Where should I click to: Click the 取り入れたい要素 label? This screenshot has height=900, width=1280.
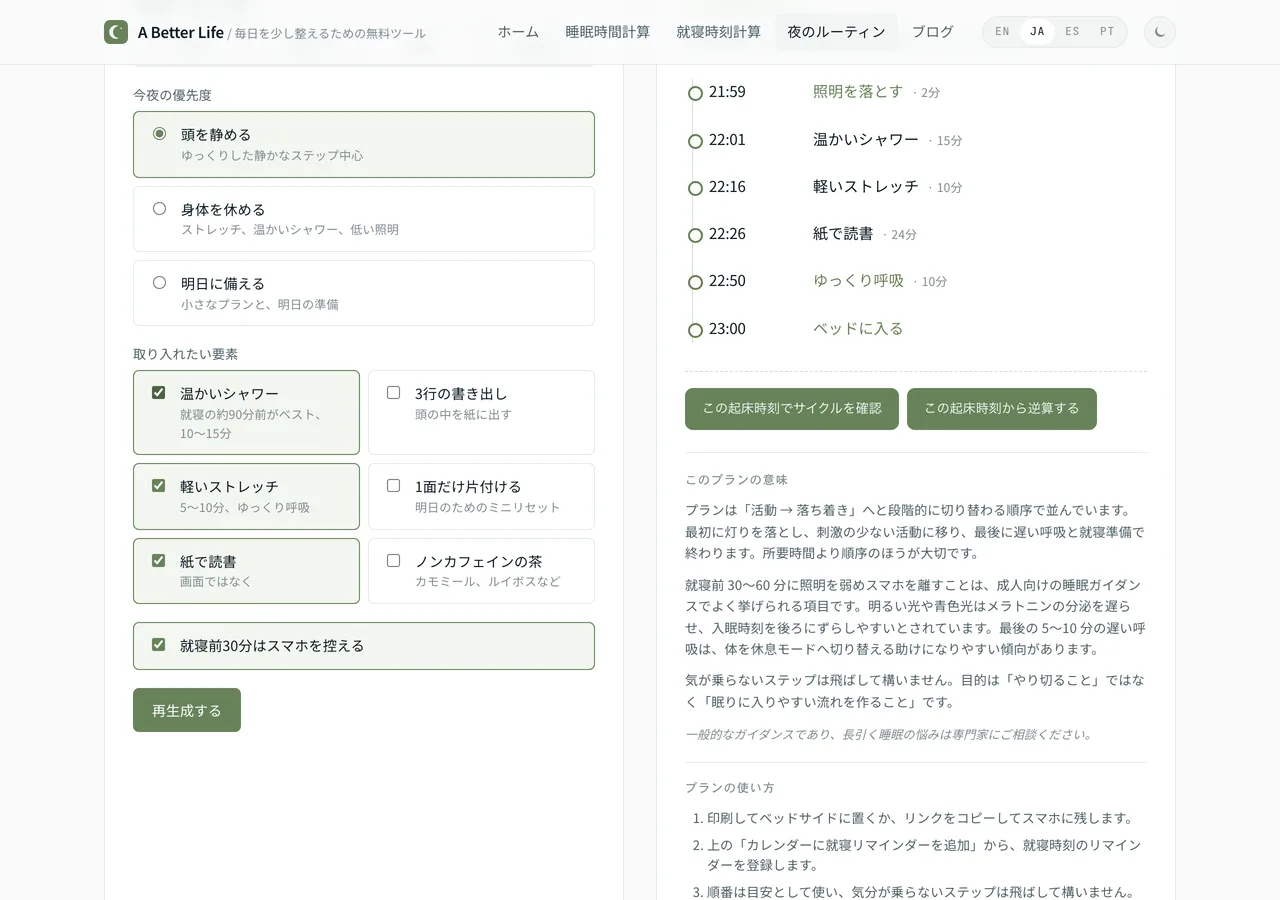tap(185, 354)
